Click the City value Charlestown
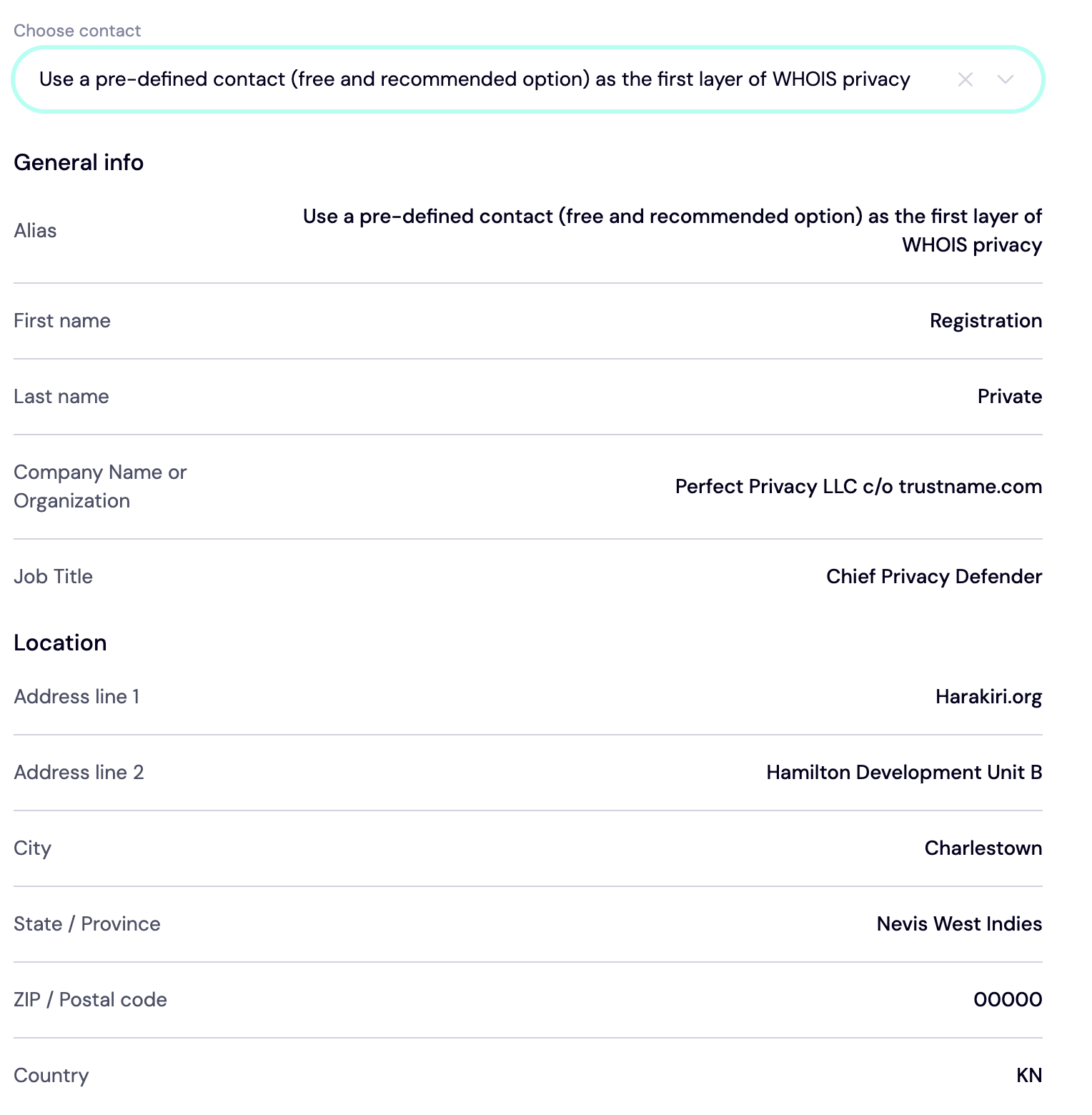Image resolution: width=1092 pixels, height=1115 pixels. (x=983, y=848)
